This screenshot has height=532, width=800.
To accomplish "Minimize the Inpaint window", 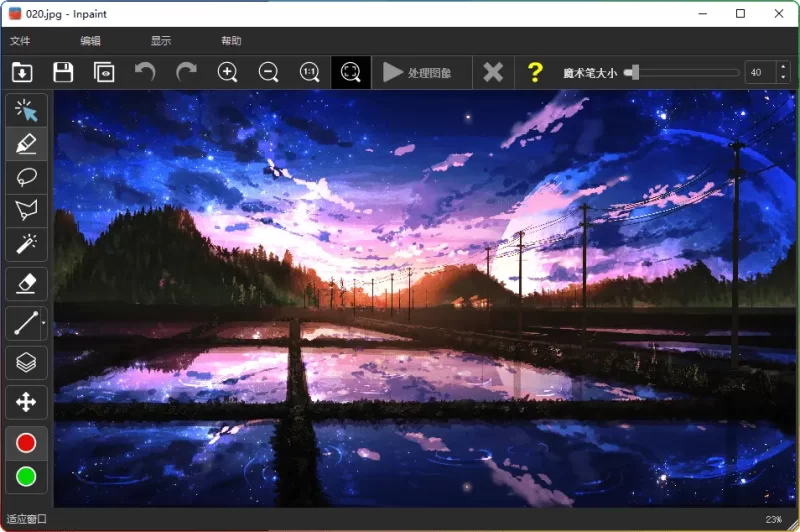I will pyautogui.click(x=703, y=14).
